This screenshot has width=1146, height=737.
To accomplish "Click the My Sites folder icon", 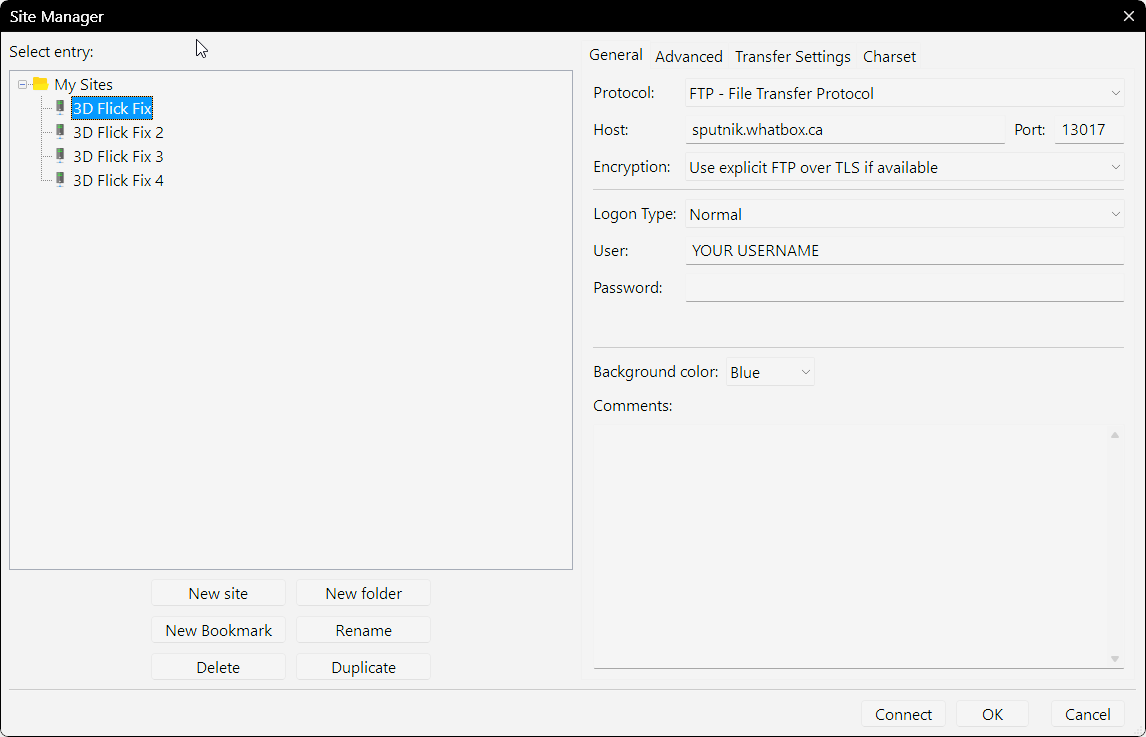I will pos(40,85).
